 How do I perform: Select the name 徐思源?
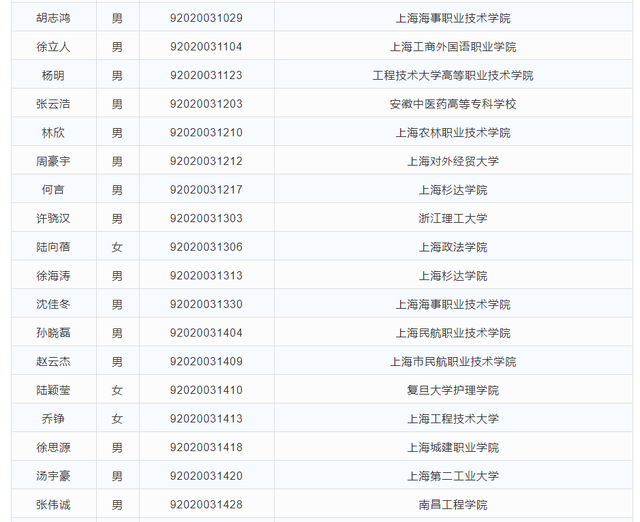click(53, 447)
